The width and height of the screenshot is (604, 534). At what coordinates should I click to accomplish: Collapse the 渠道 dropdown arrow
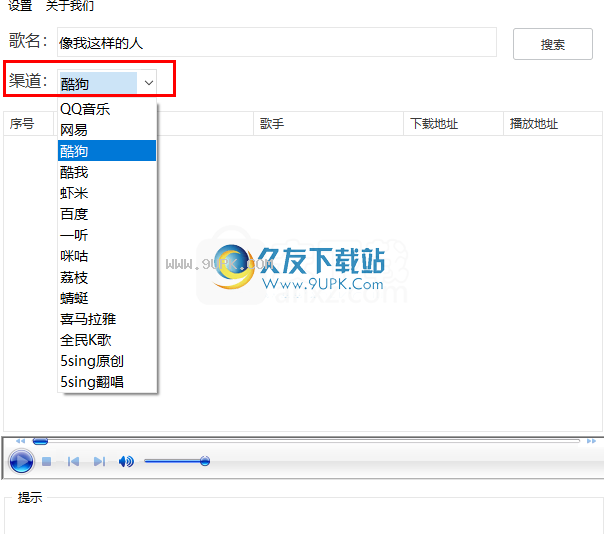(x=149, y=82)
